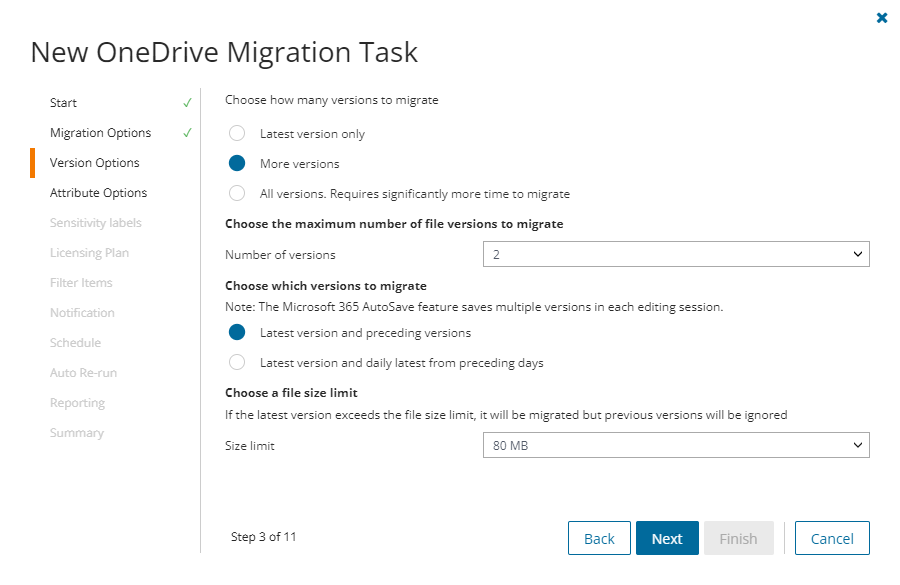Open the Number of versions dropdown

tap(675, 255)
